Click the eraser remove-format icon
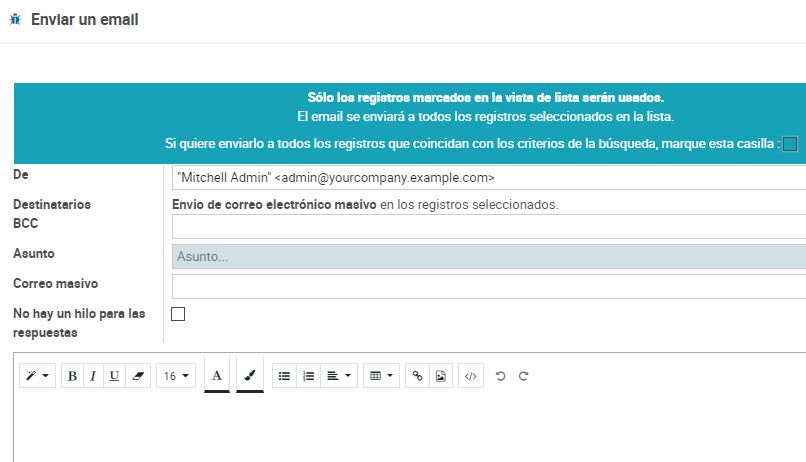 pyautogui.click(x=138, y=376)
